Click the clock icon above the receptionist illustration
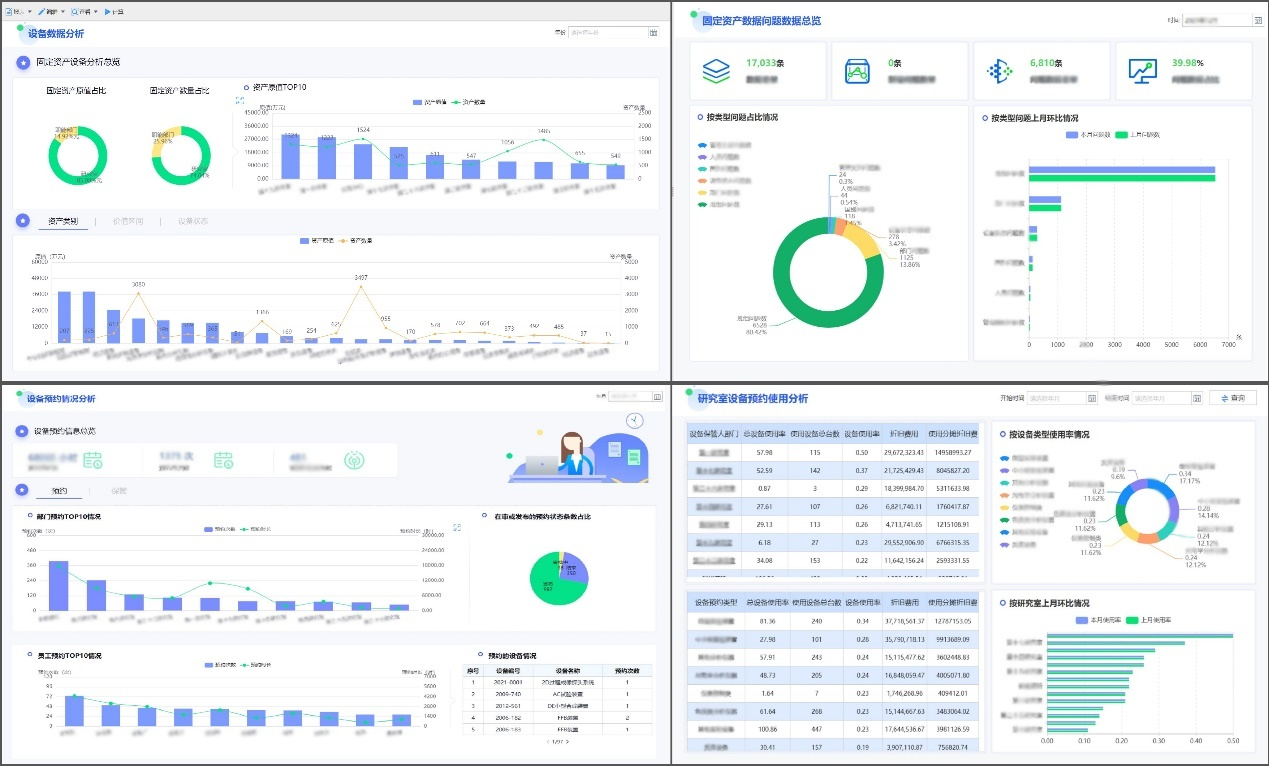1269x766 pixels. tap(634, 420)
